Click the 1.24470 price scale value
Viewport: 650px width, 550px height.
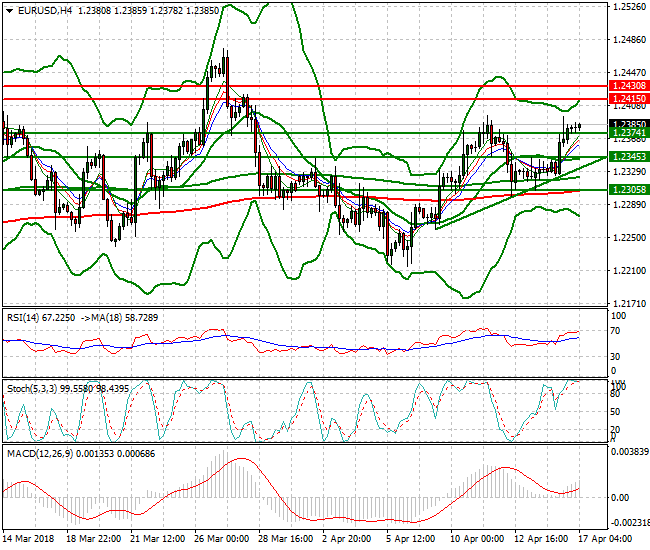click(629, 73)
